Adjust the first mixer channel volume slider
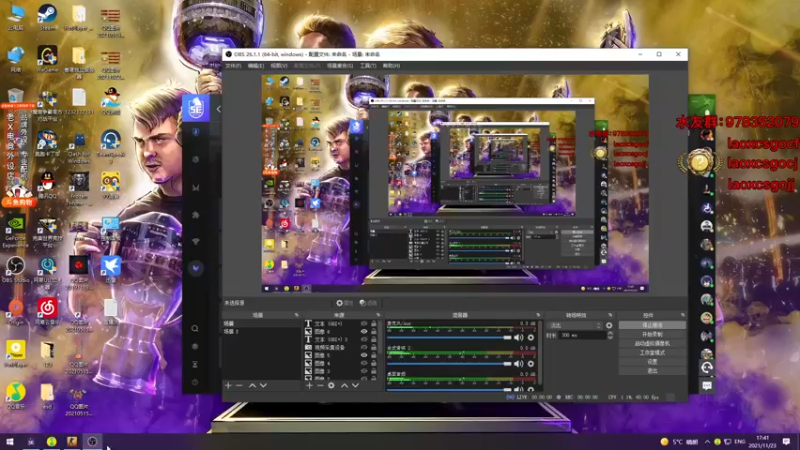 tap(449, 337)
